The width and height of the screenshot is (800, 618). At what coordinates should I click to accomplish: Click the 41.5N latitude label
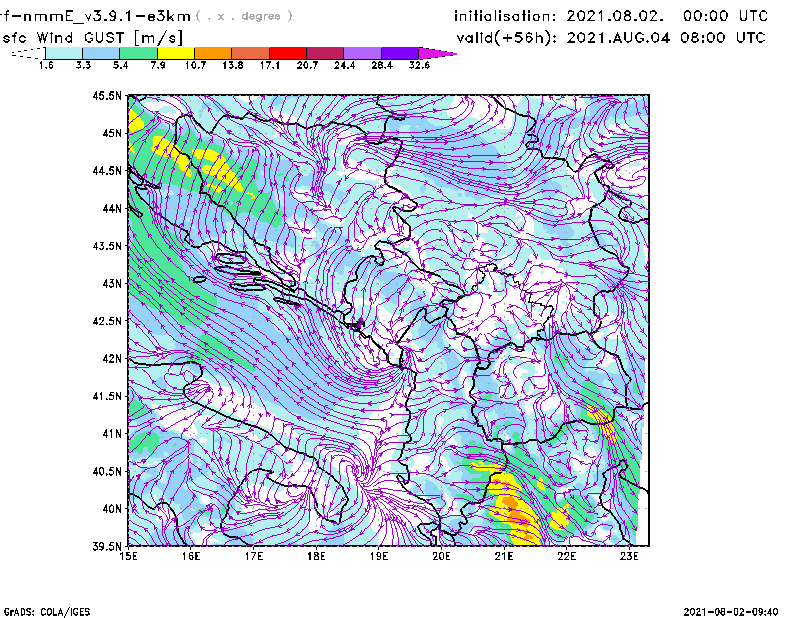point(107,396)
